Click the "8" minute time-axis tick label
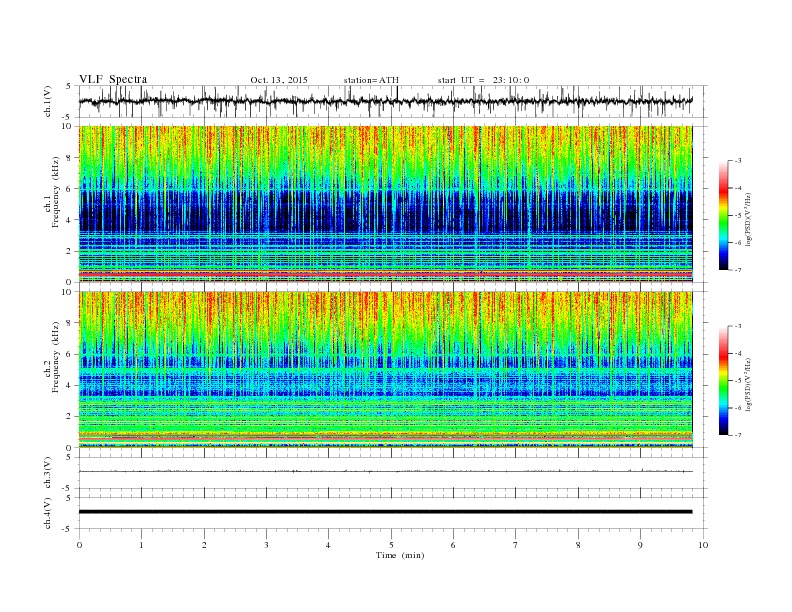The height and width of the screenshot is (612, 792). point(578,545)
